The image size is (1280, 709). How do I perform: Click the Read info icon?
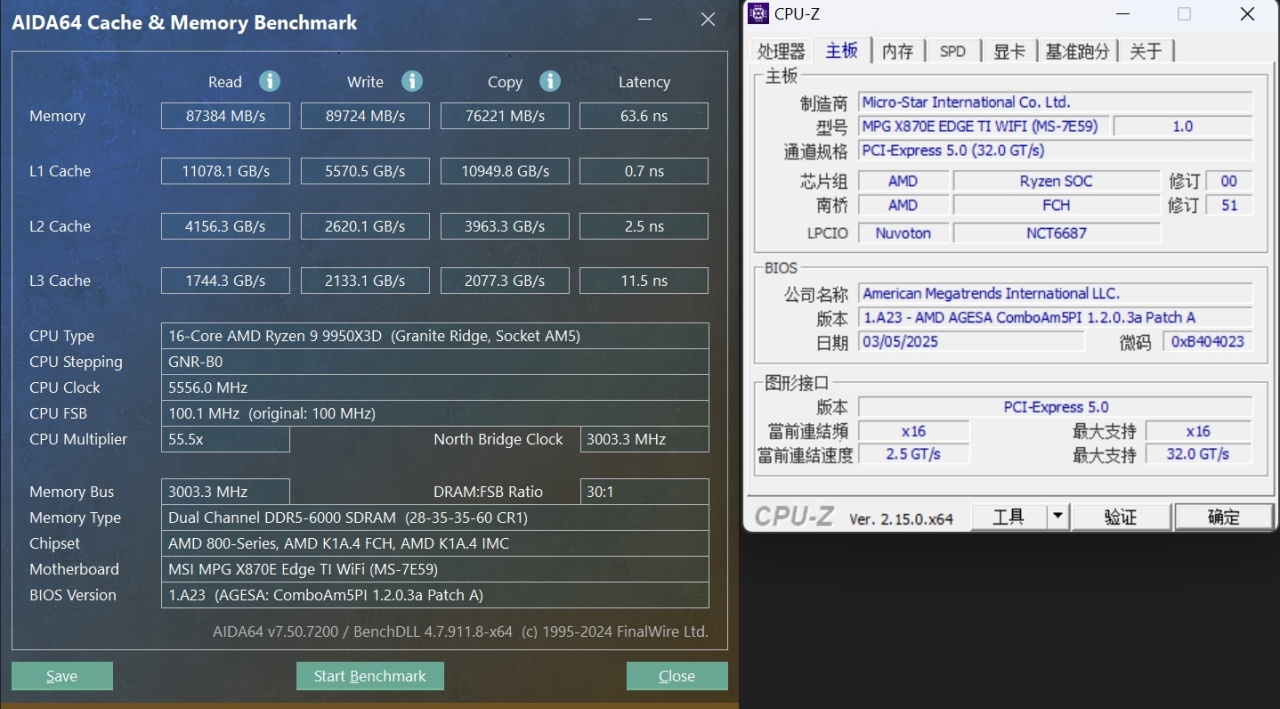269,81
